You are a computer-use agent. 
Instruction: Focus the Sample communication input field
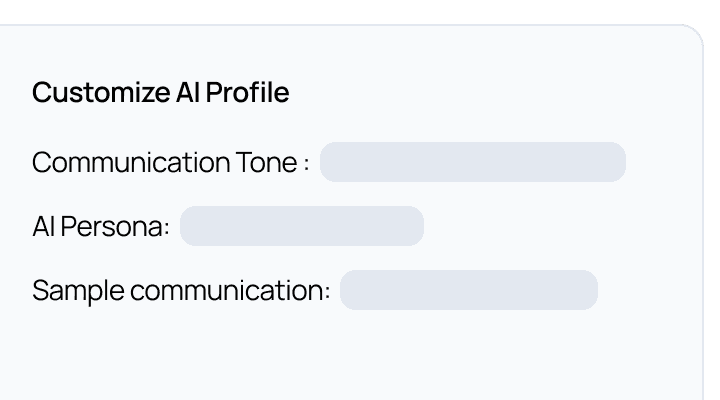click(468, 290)
